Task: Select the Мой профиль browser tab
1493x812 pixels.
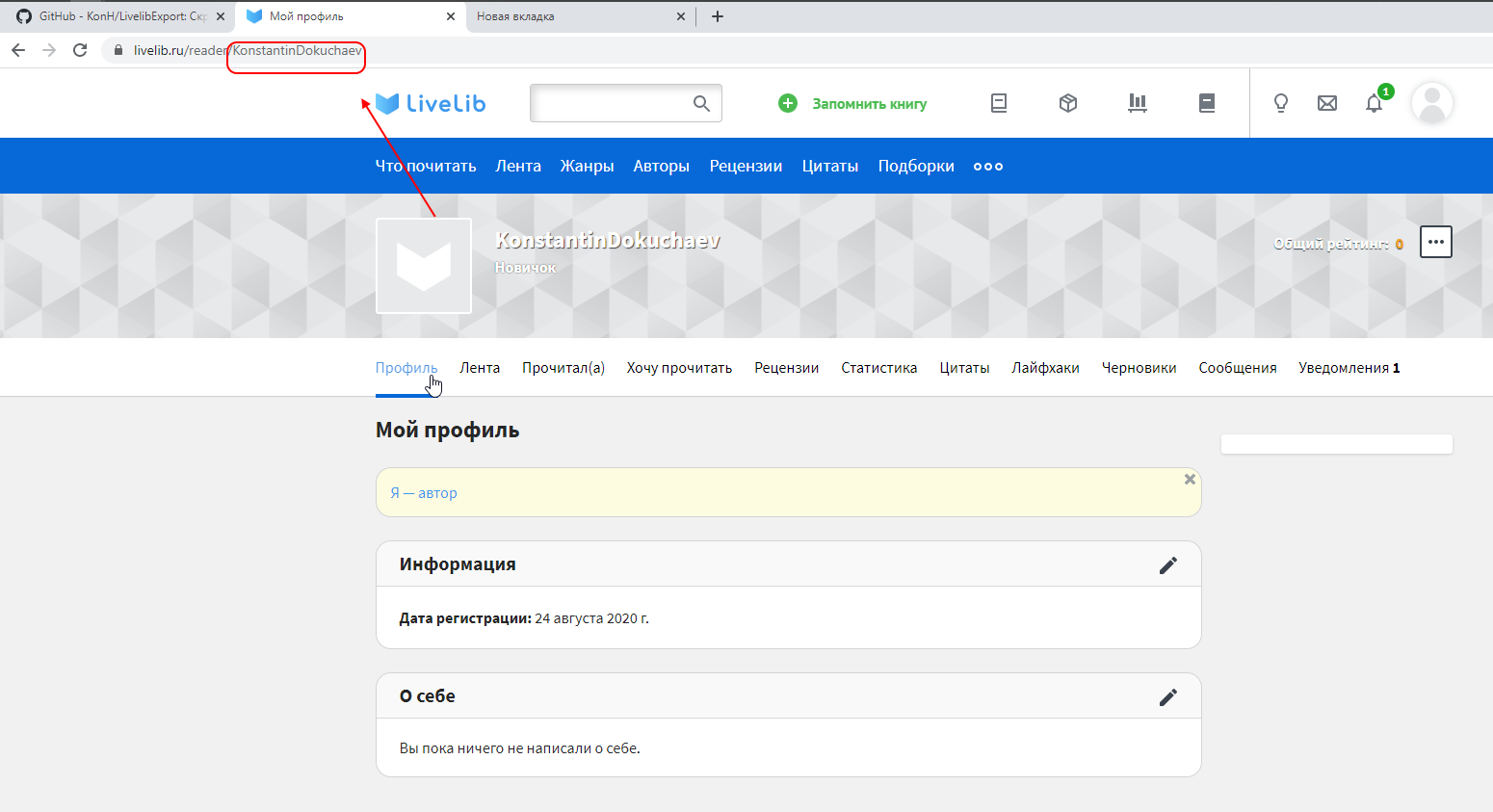Action: [351, 16]
